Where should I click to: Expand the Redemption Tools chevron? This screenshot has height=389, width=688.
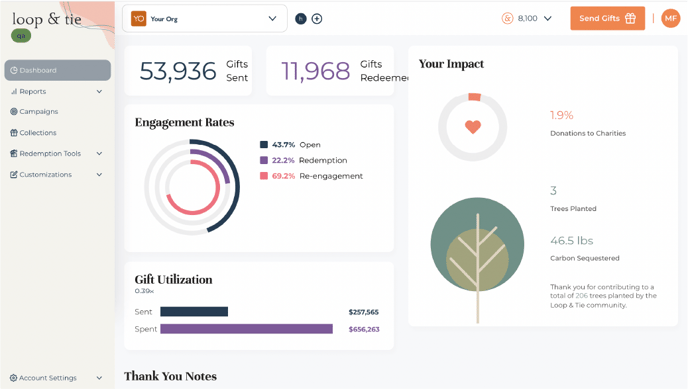pos(99,153)
